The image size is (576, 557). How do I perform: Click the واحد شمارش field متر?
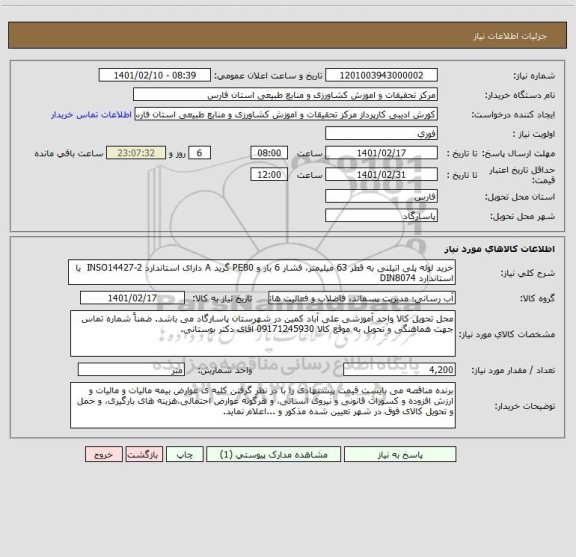coord(131,370)
